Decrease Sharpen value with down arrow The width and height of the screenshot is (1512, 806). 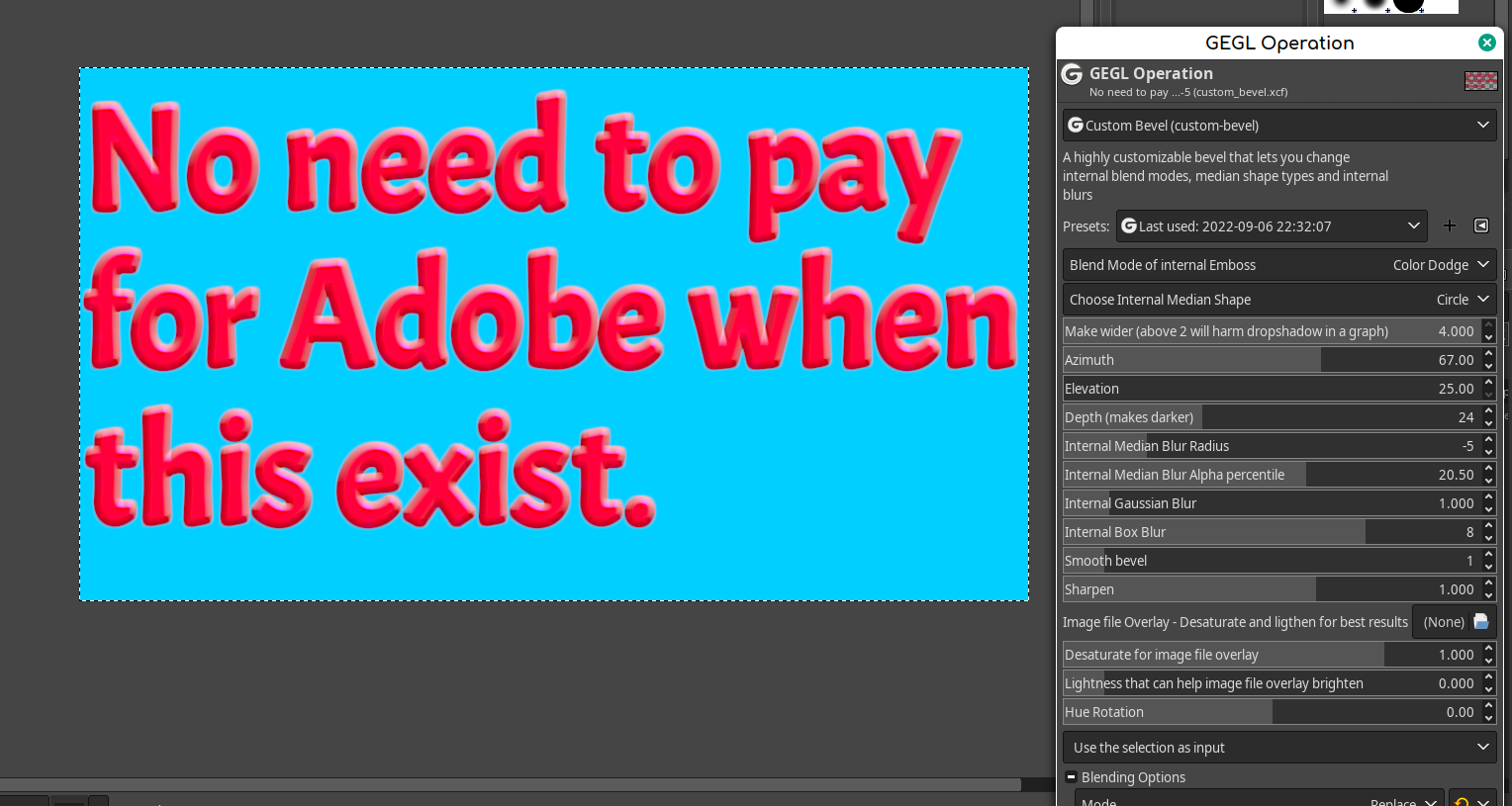tap(1488, 596)
